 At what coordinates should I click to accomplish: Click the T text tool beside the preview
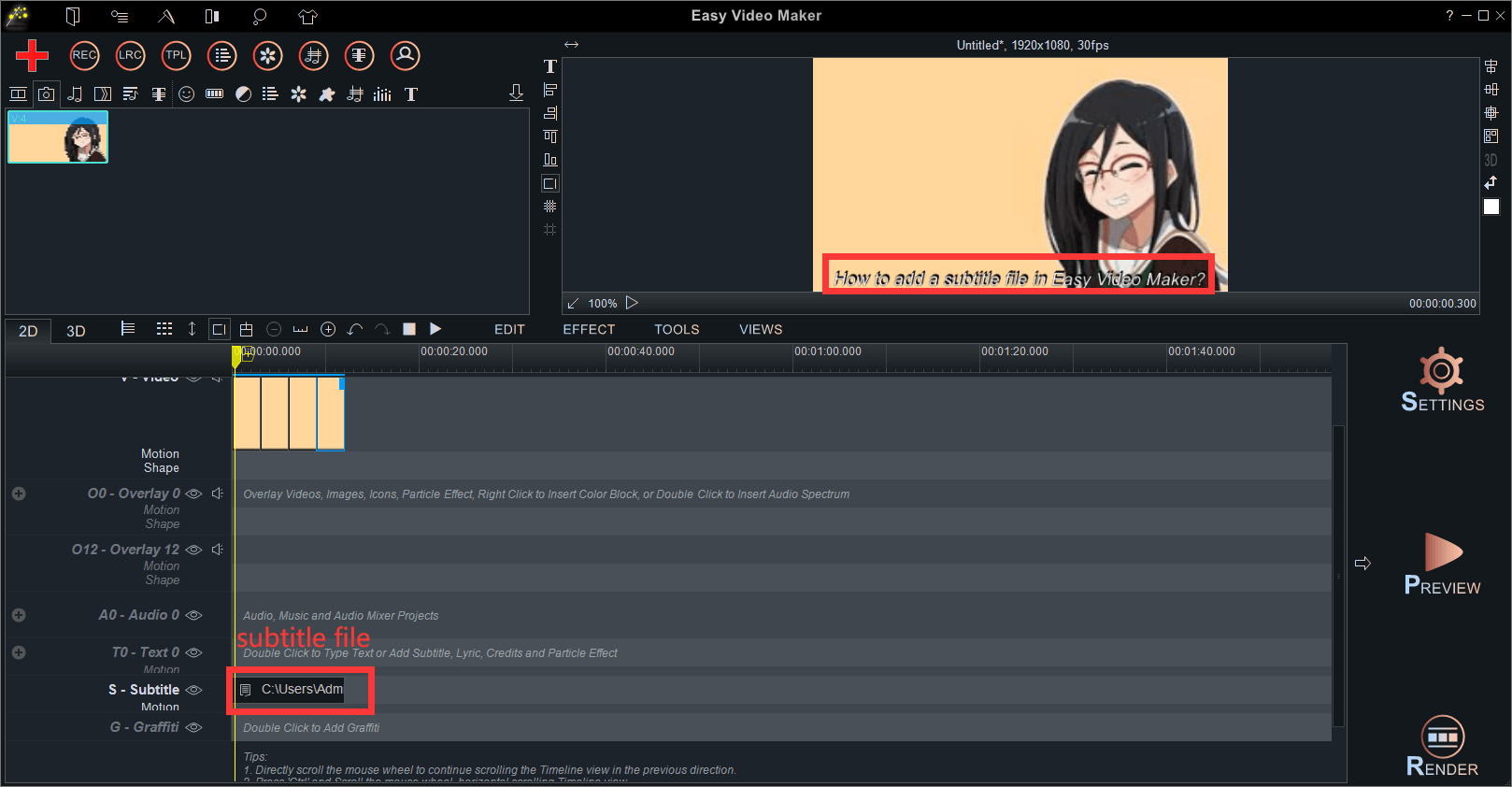click(550, 66)
